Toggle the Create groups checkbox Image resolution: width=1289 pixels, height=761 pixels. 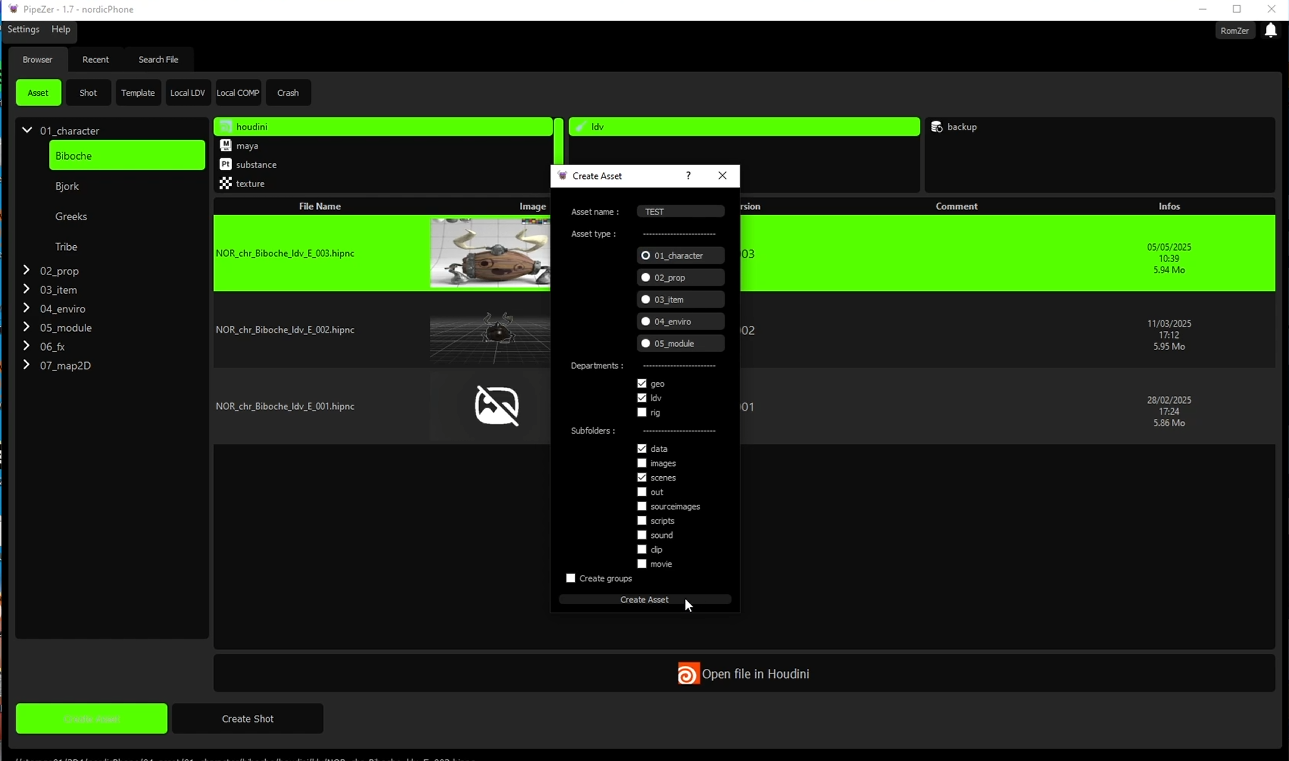coord(571,579)
